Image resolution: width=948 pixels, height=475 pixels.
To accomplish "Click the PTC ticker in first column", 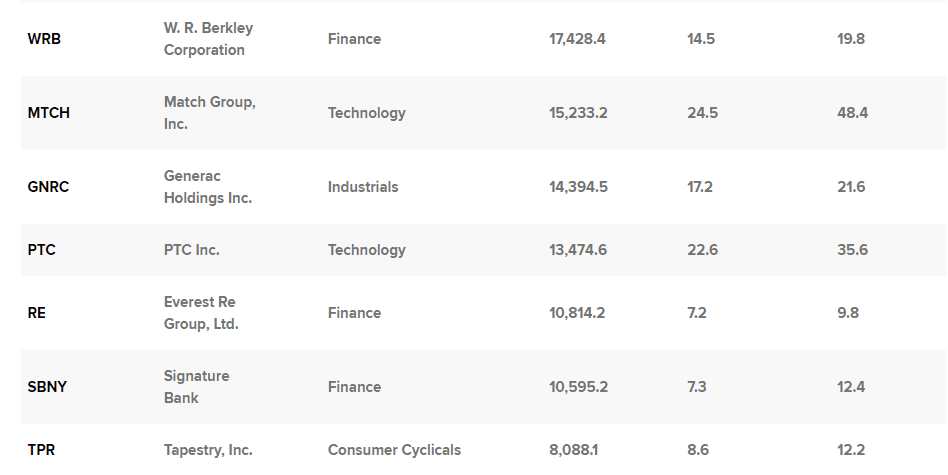I will [41, 250].
